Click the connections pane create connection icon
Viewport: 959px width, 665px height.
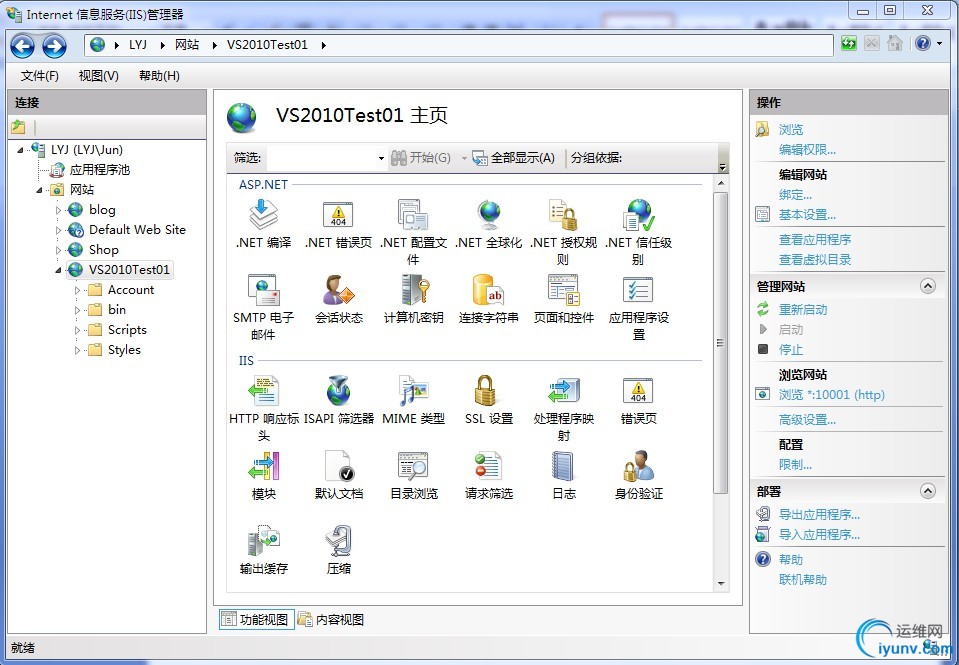[x=18, y=127]
